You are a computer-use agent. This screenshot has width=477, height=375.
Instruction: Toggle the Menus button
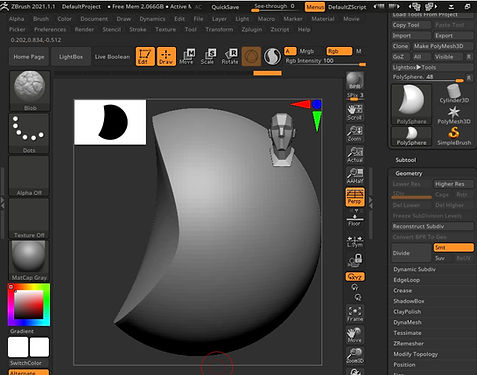click(314, 7)
